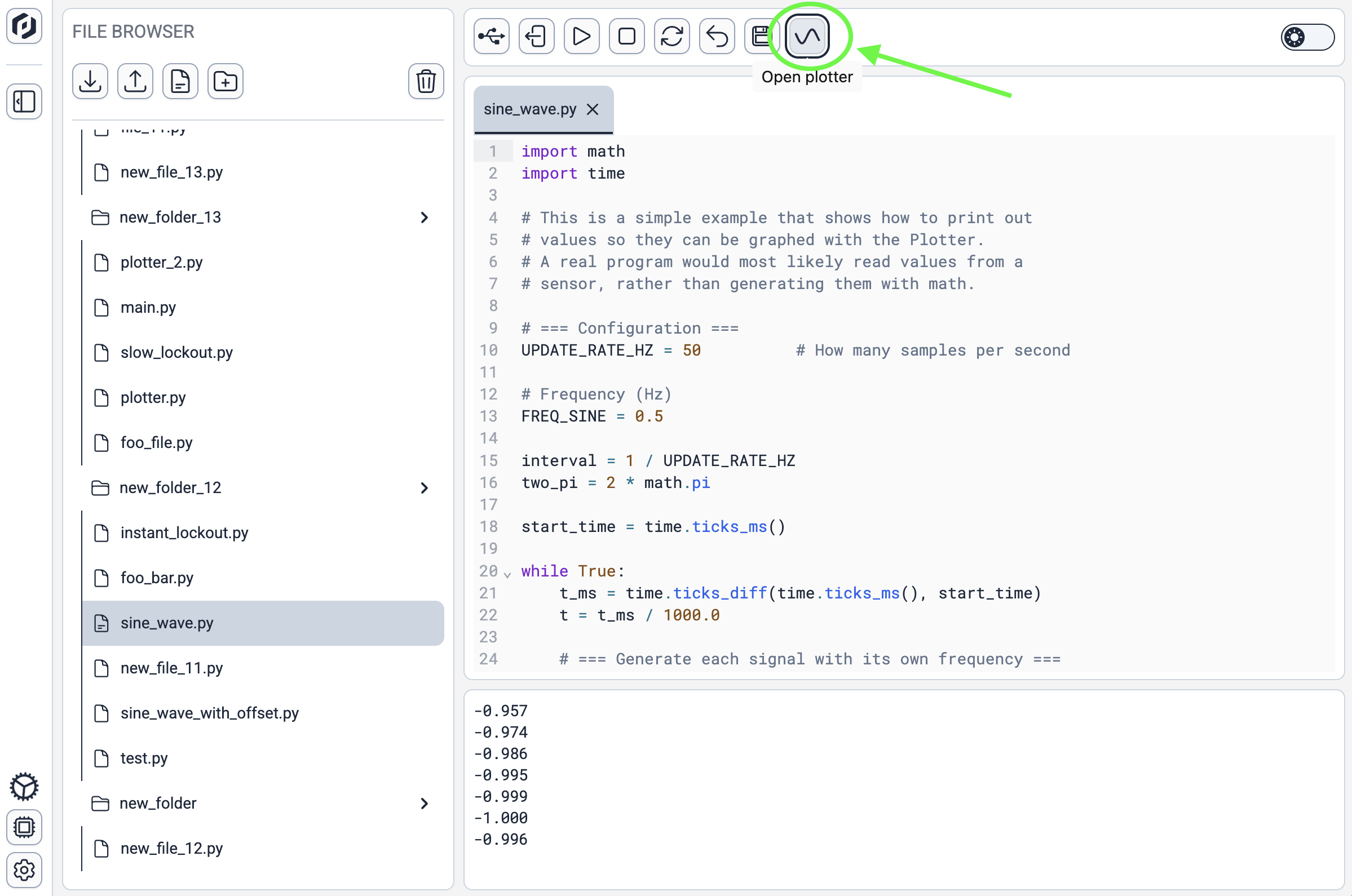
Task: Close the sine_wave.py tab
Action: coord(593,109)
